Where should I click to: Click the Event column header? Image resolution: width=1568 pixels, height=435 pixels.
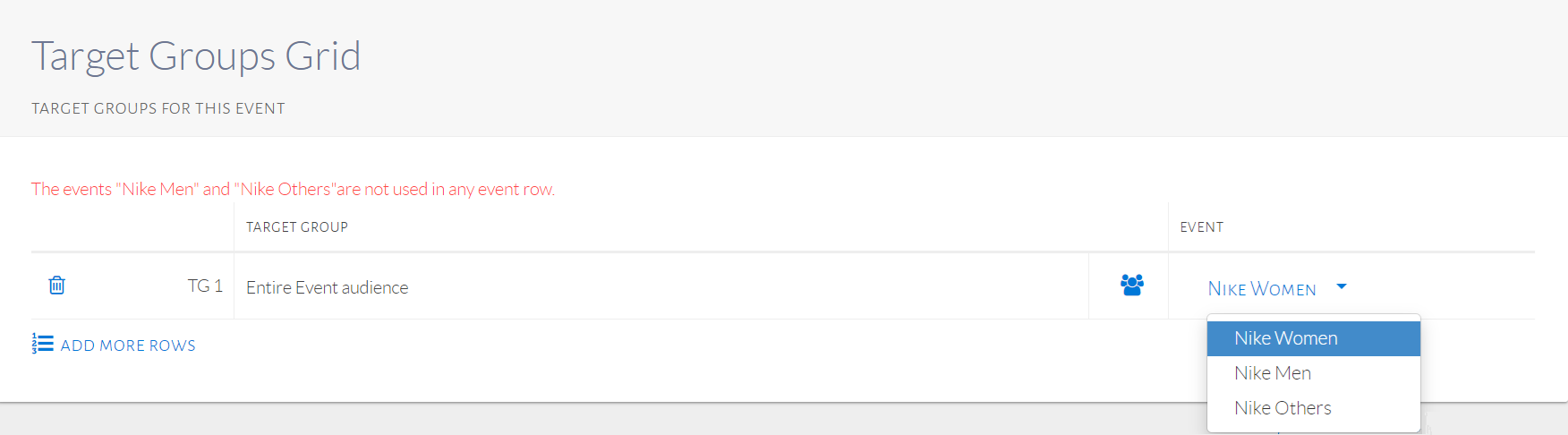pos(1201,227)
